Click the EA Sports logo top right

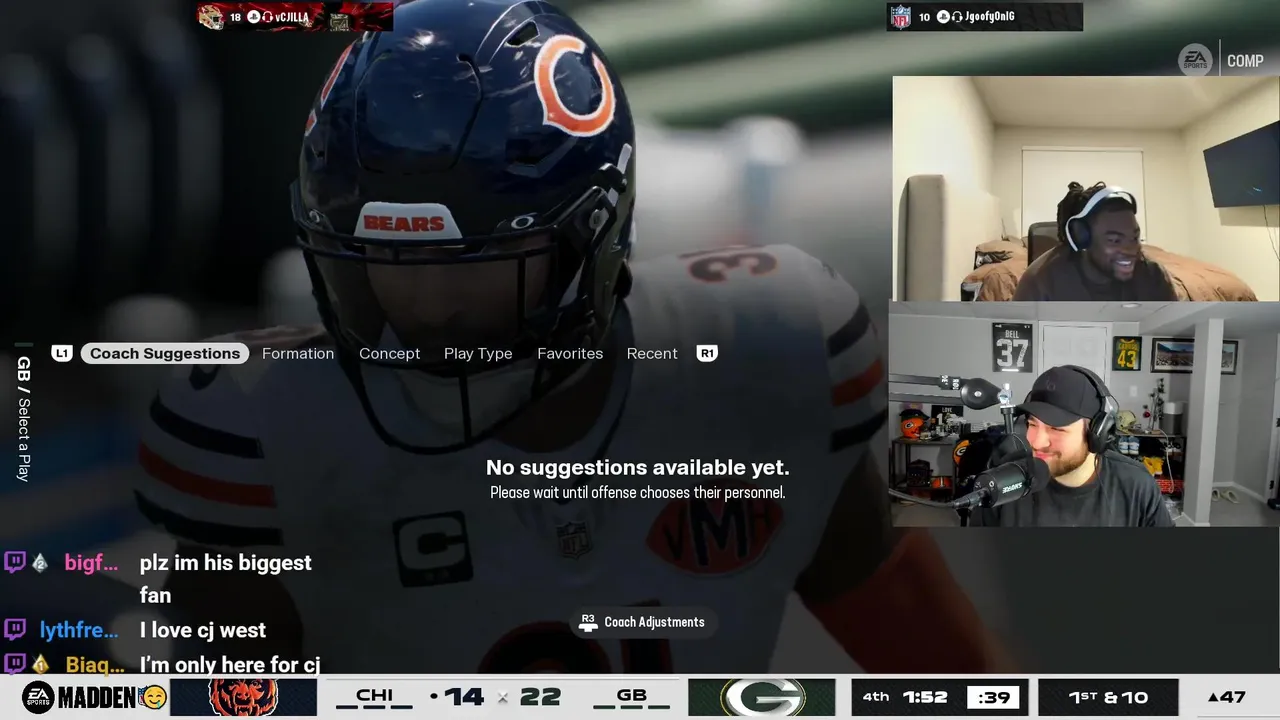1195,60
